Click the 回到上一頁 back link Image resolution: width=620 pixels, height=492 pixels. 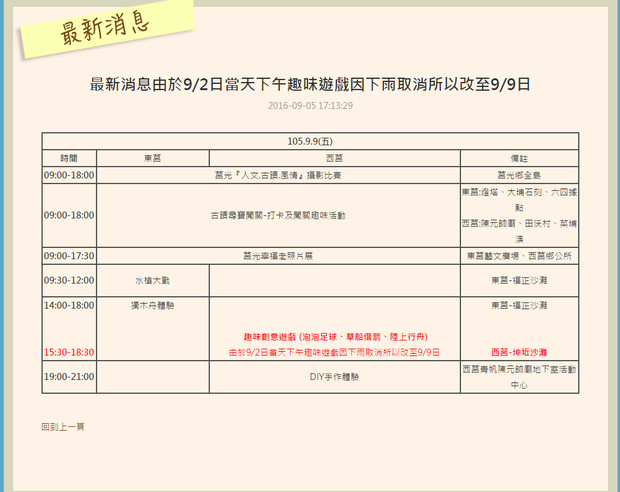(63, 426)
